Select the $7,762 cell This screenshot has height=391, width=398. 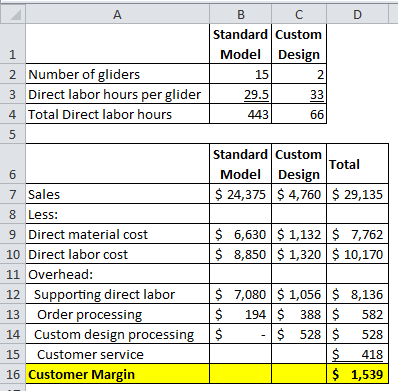357,234
